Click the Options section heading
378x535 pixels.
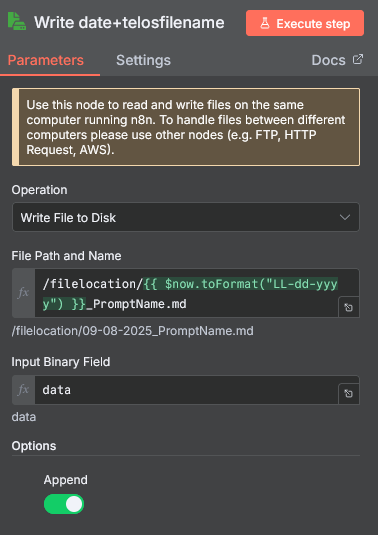tap(34, 446)
